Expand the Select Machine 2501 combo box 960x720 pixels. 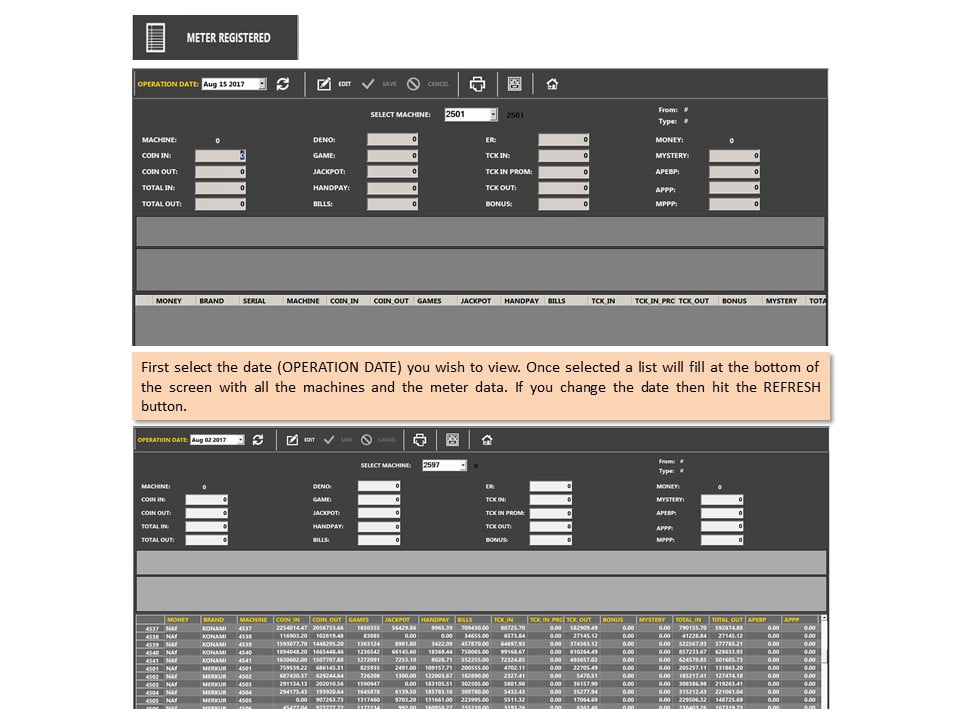[493, 114]
